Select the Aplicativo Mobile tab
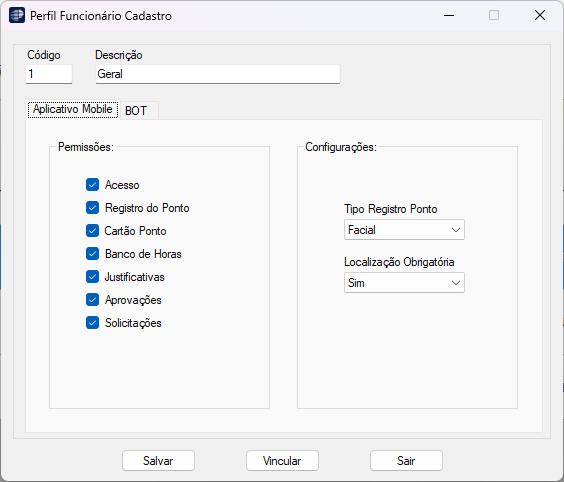Viewport: 564px width, 482px height. [73, 109]
